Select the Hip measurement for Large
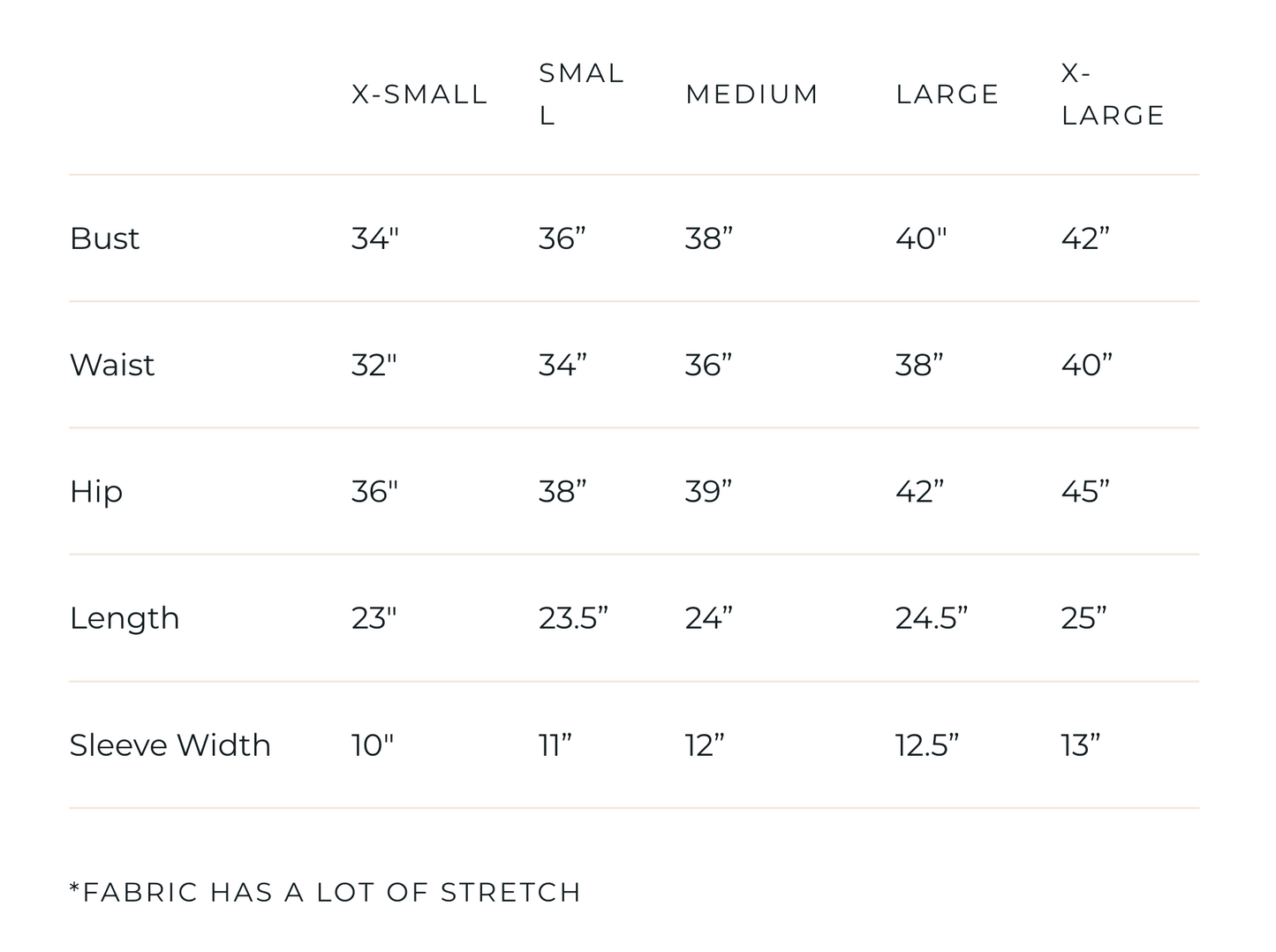 (x=919, y=492)
